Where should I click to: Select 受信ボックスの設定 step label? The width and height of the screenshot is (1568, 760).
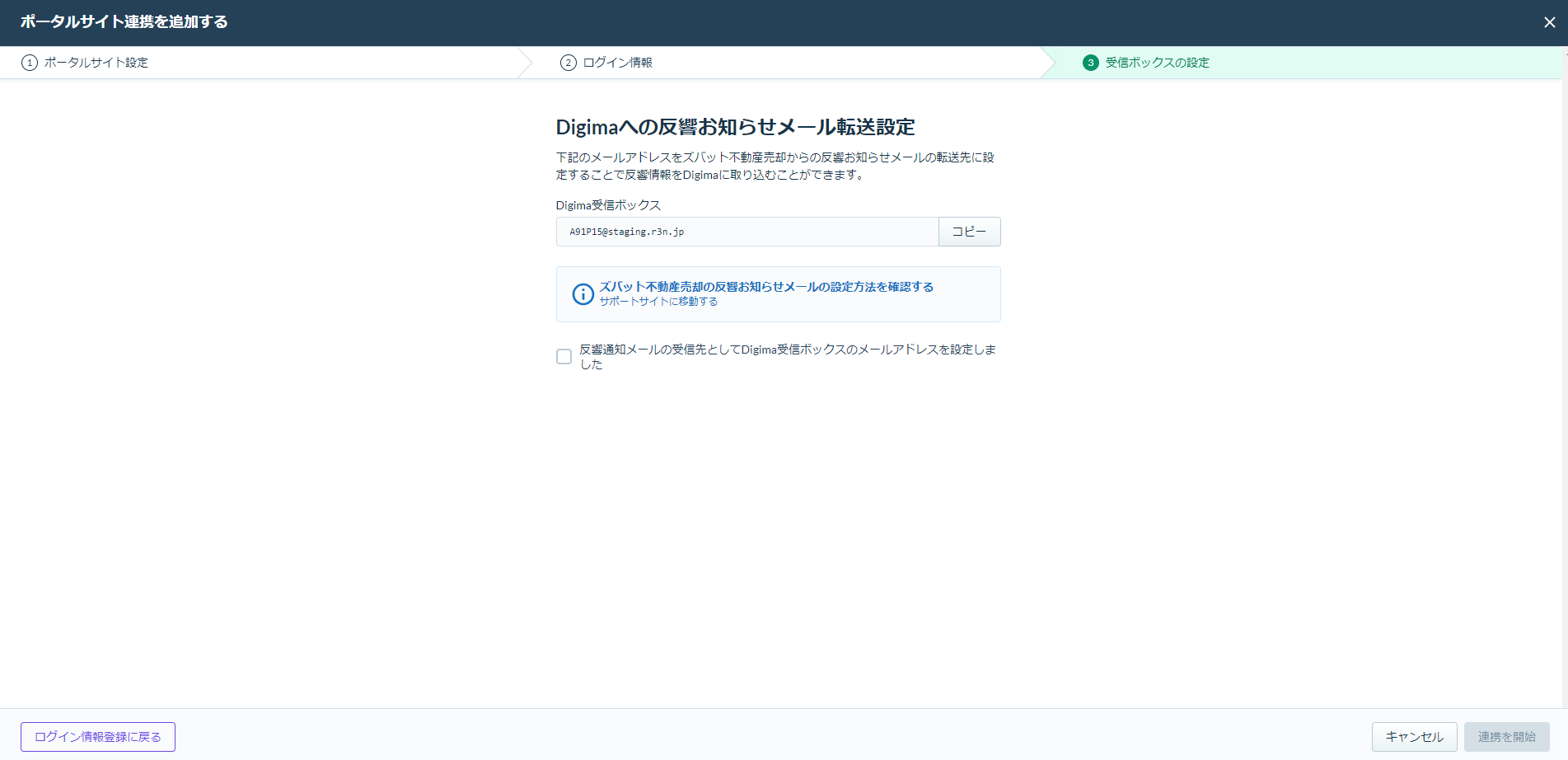point(1157,63)
